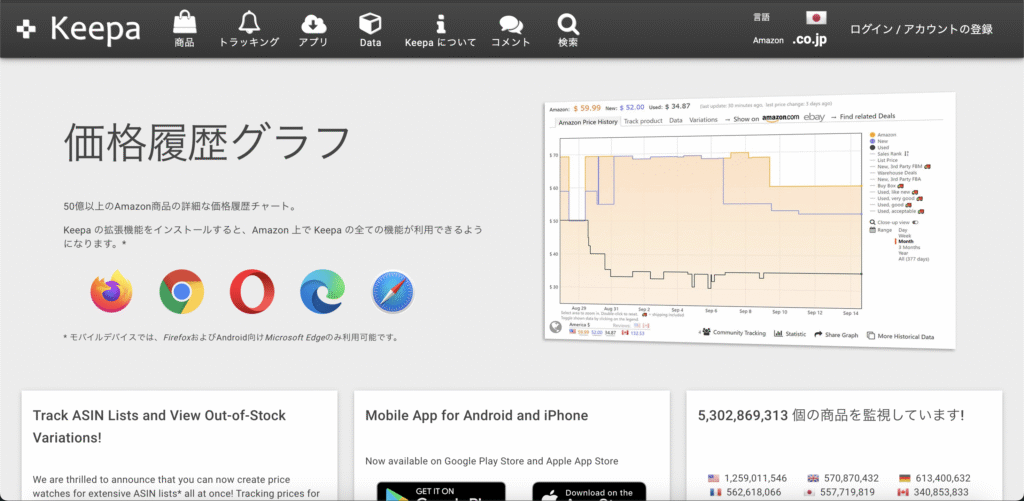Open Keepa について info icon
This screenshot has width=1024, height=501.
click(x=440, y=30)
